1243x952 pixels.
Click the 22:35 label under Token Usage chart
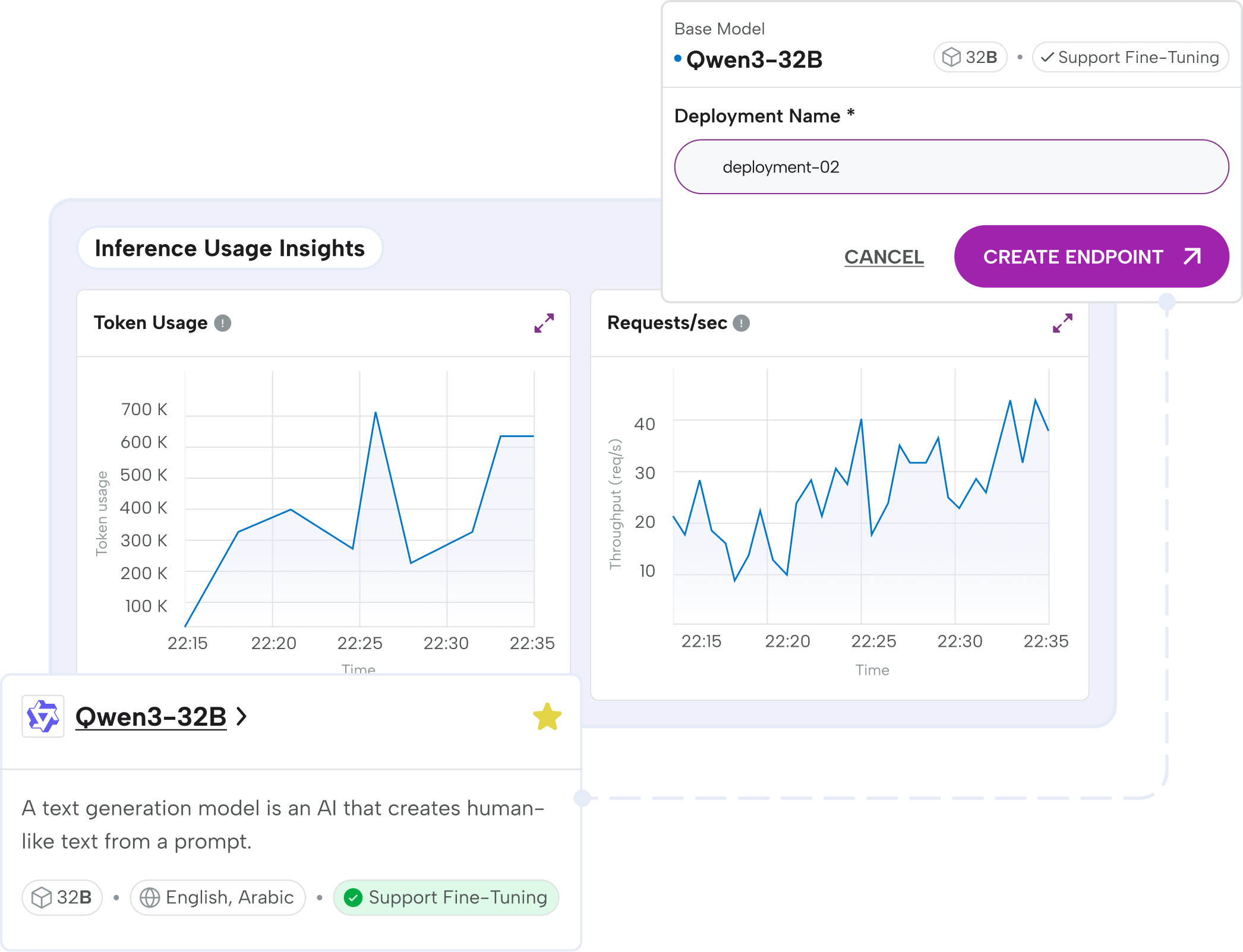[x=532, y=643]
